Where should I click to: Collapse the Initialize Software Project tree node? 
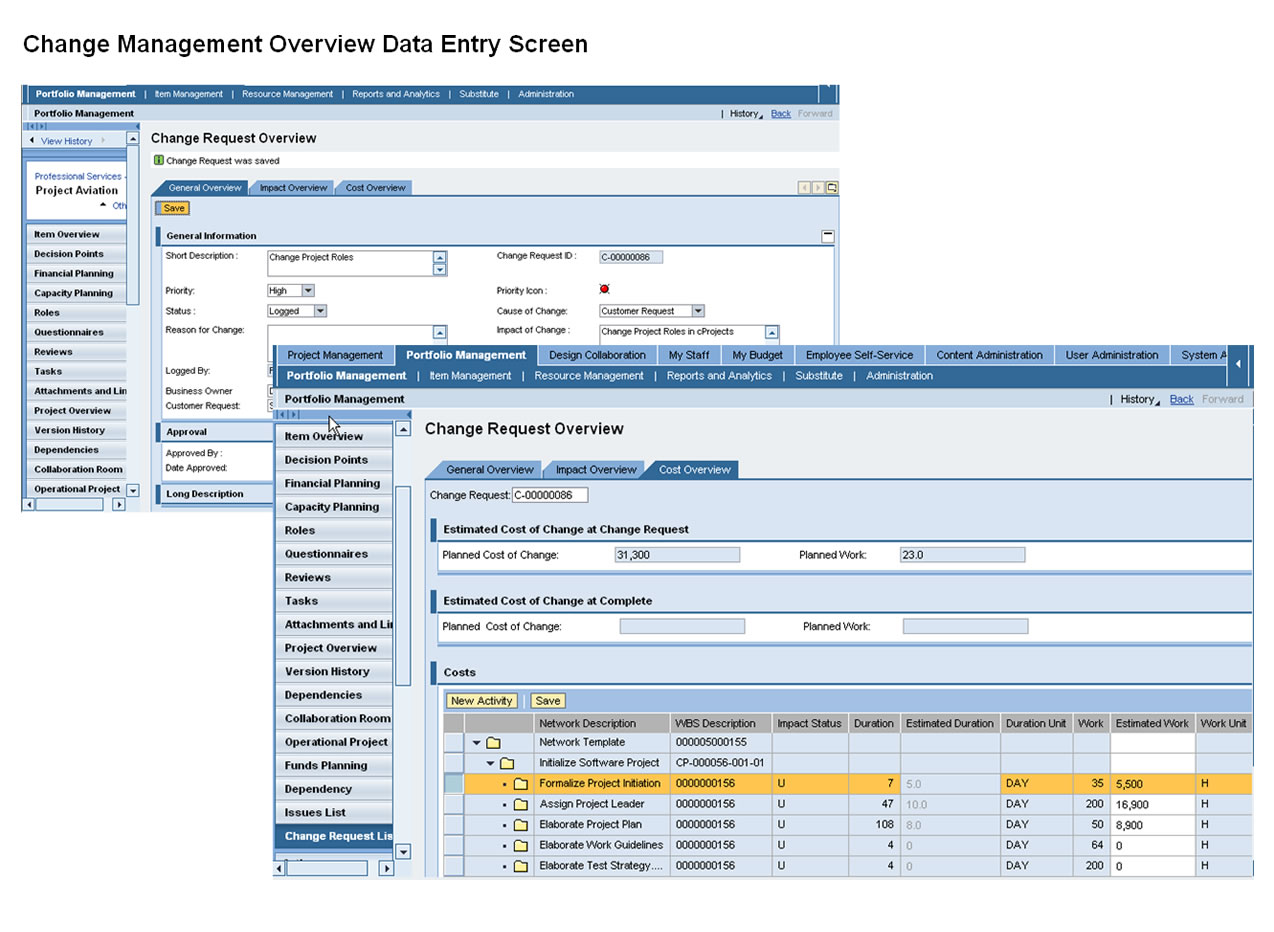click(491, 763)
